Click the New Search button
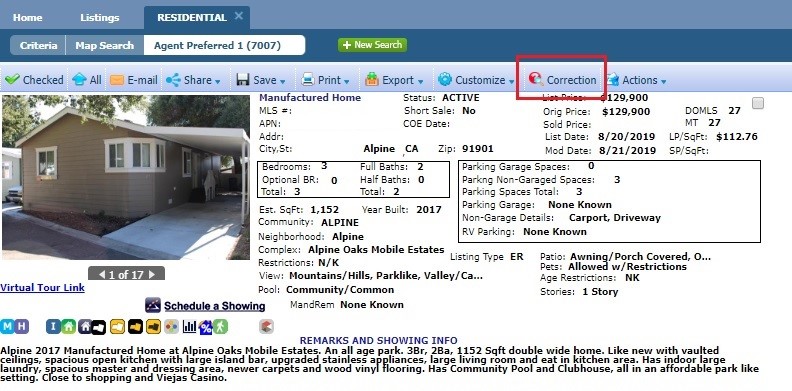The height and width of the screenshot is (391, 792). [x=372, y=44]
